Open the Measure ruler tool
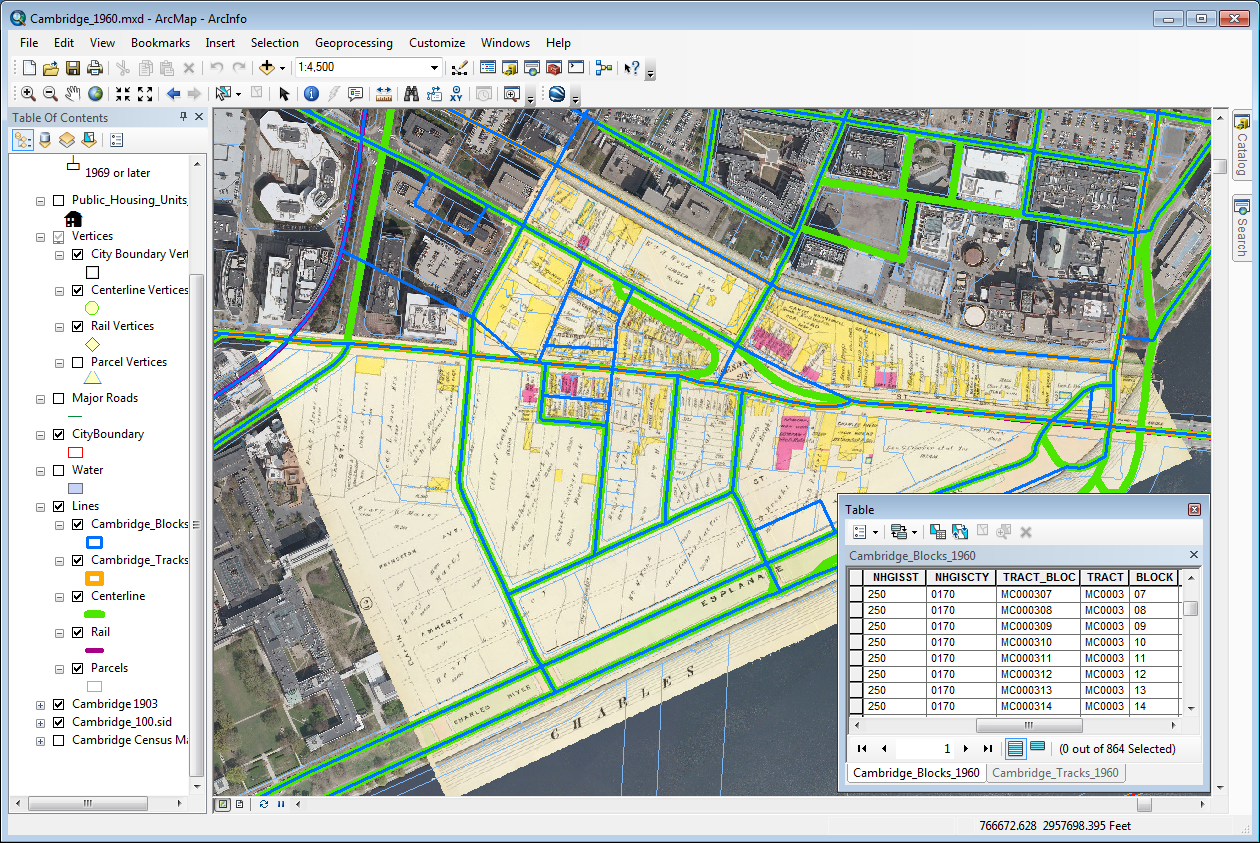Viewport: 1260px width, 843px height. click(x=384, y=94)
